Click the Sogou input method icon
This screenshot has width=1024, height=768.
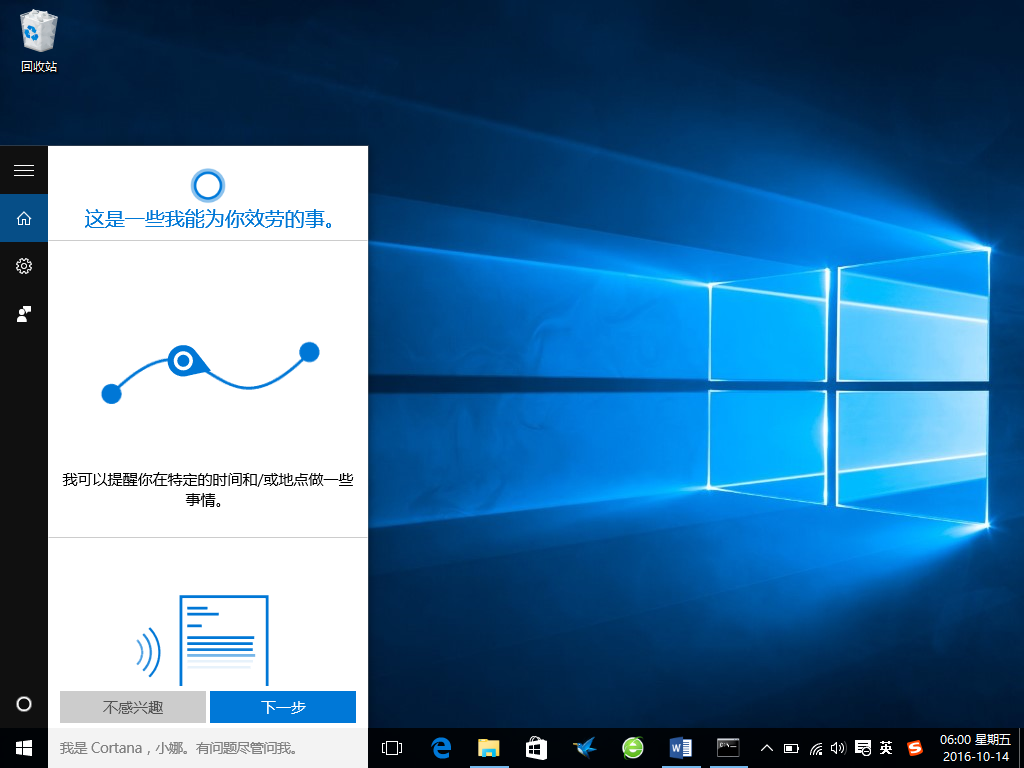pyautogui.click(x=915, y=748)
